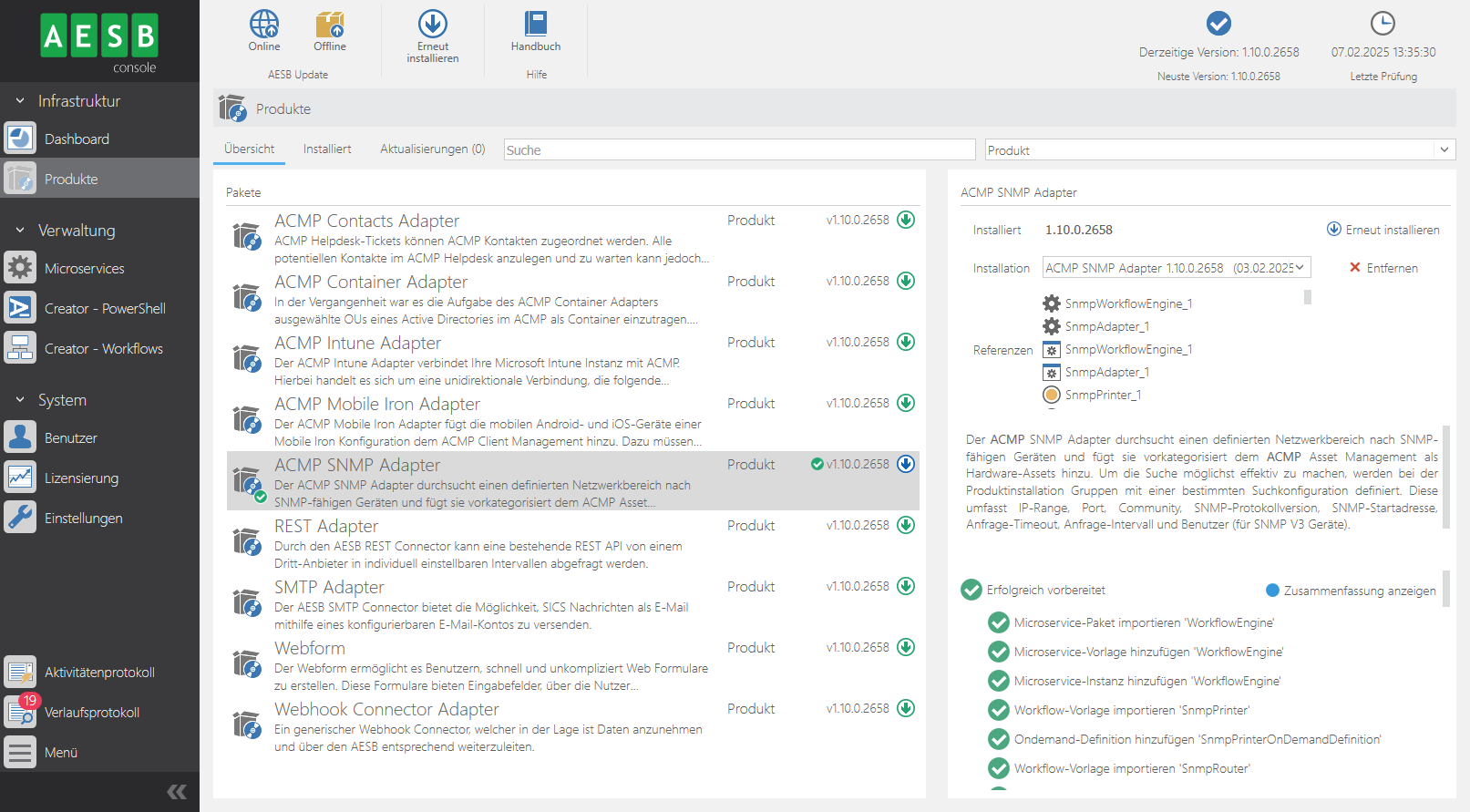Screen dimensions: 1470x812
Task: Open Microservices gear icon in sidebar
Action: [20, 268]
